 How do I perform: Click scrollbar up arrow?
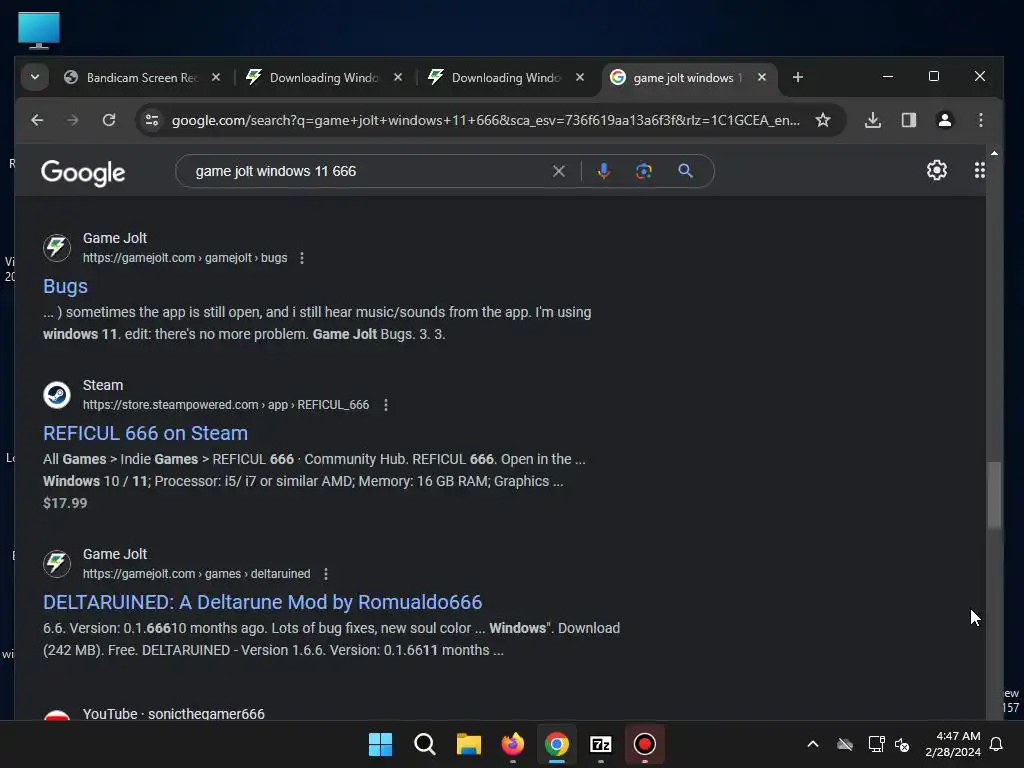click(x=994, y=153)
